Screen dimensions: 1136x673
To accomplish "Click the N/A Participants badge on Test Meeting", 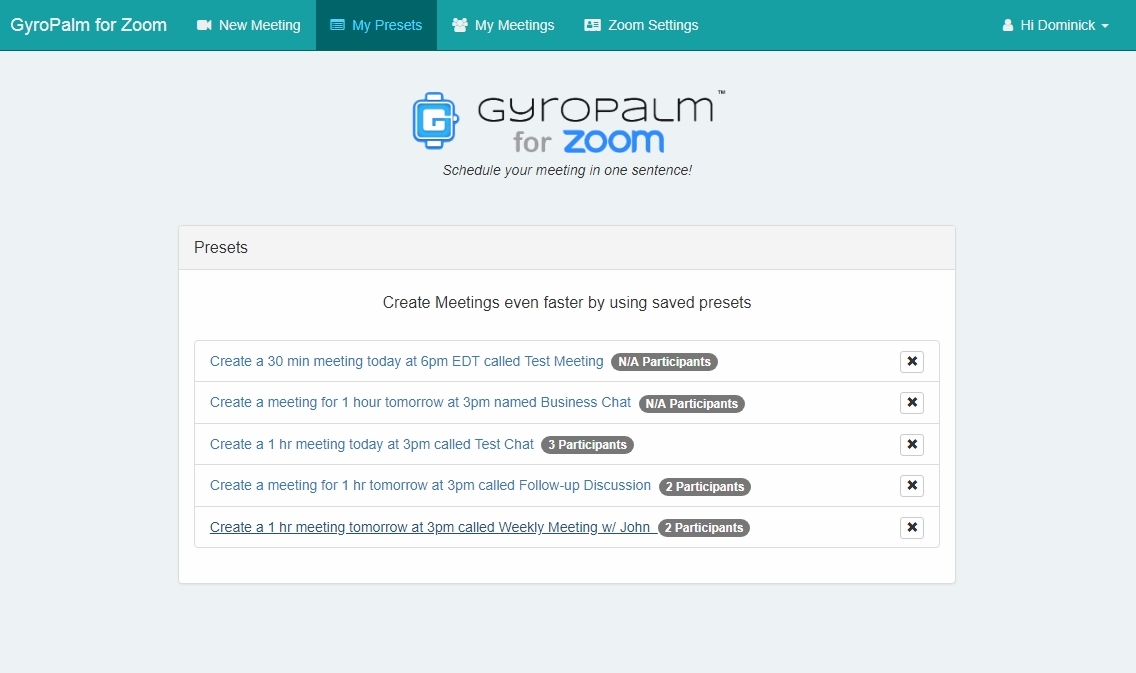I will coord(664,362).
